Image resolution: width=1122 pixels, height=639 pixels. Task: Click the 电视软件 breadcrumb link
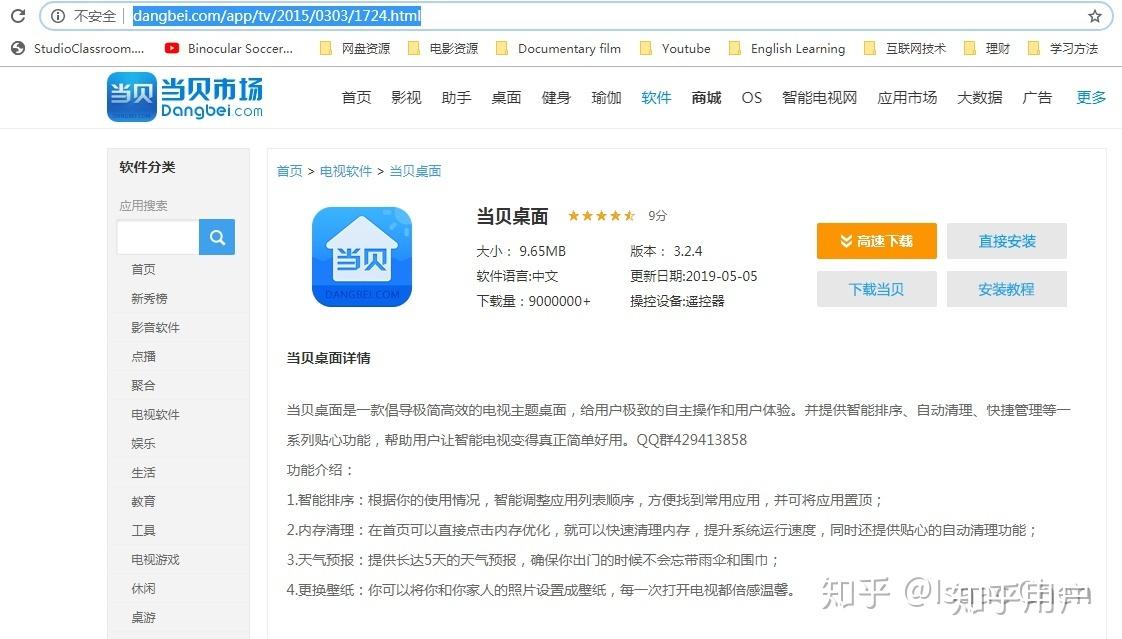[346, 171]
